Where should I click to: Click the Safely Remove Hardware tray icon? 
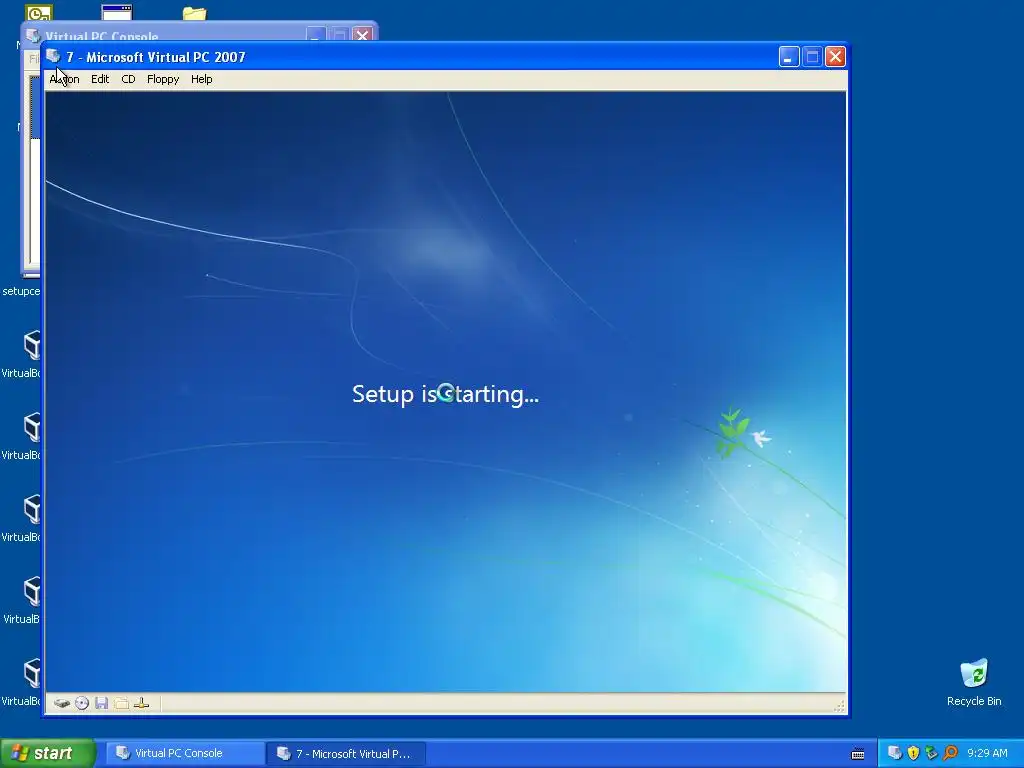pyautogui.click(x=931, y=753)
